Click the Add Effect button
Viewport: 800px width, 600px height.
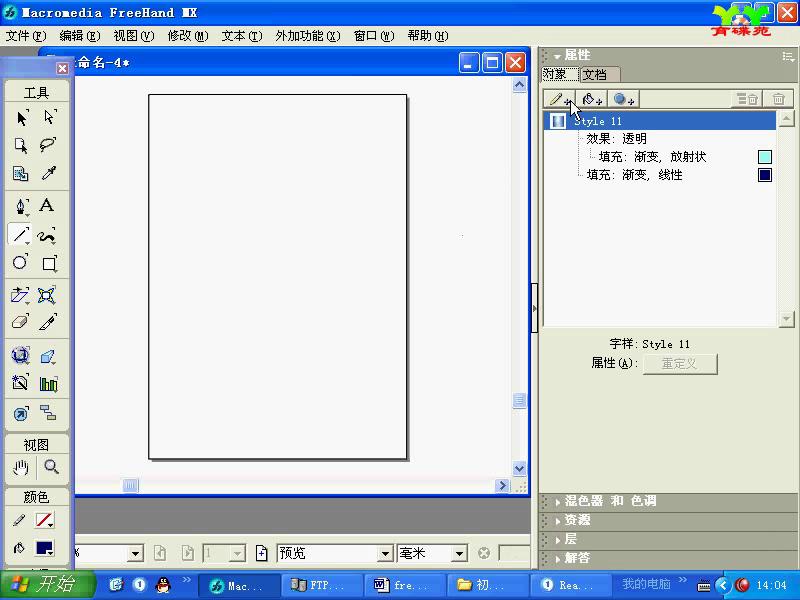coord(623,99)
